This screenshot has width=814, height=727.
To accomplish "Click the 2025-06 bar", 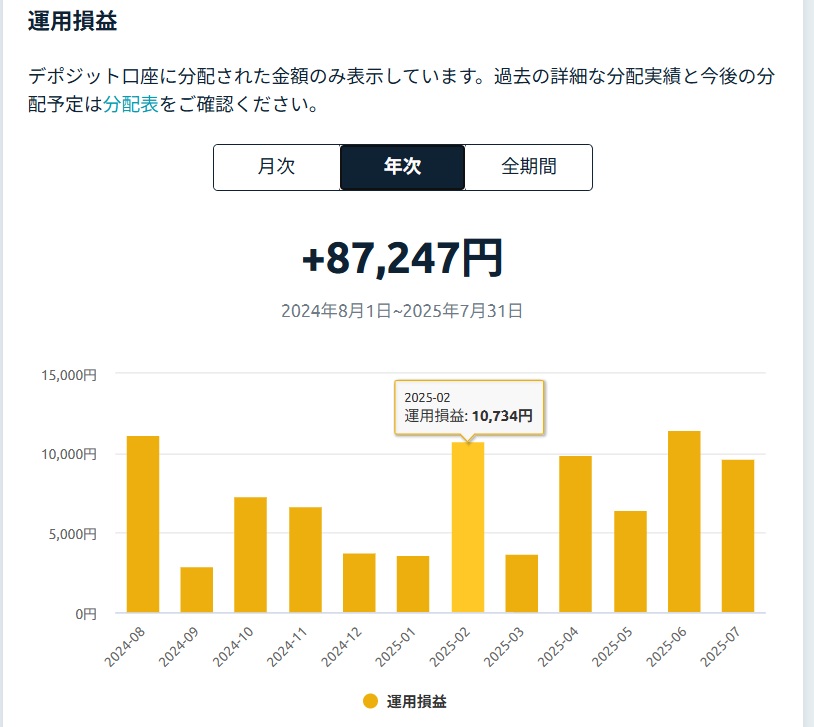I will point(684,522).
